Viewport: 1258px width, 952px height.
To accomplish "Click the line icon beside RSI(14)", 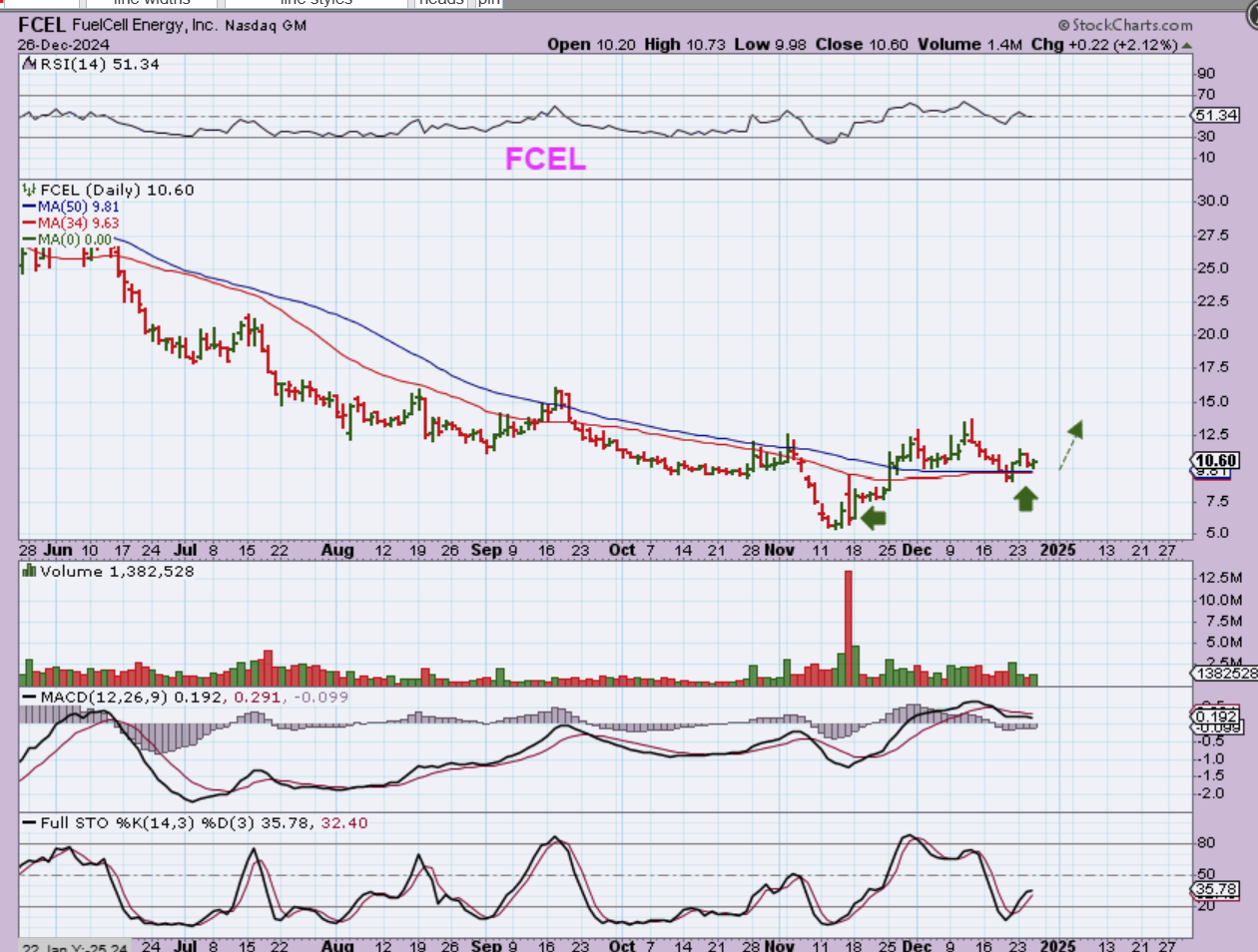I will [x=30, y=64].
